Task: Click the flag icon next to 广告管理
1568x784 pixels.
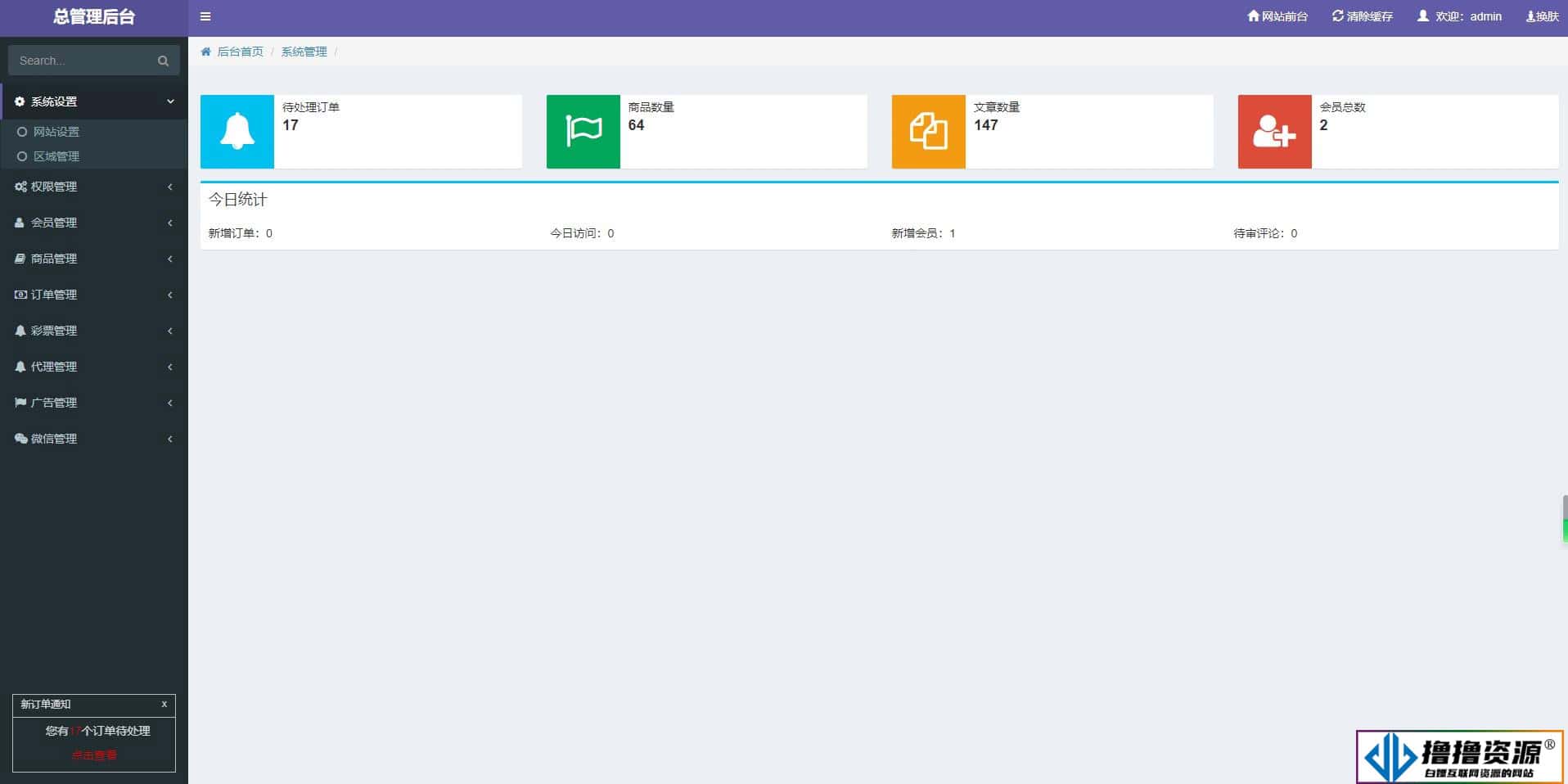Action: [x=20, y=403]
